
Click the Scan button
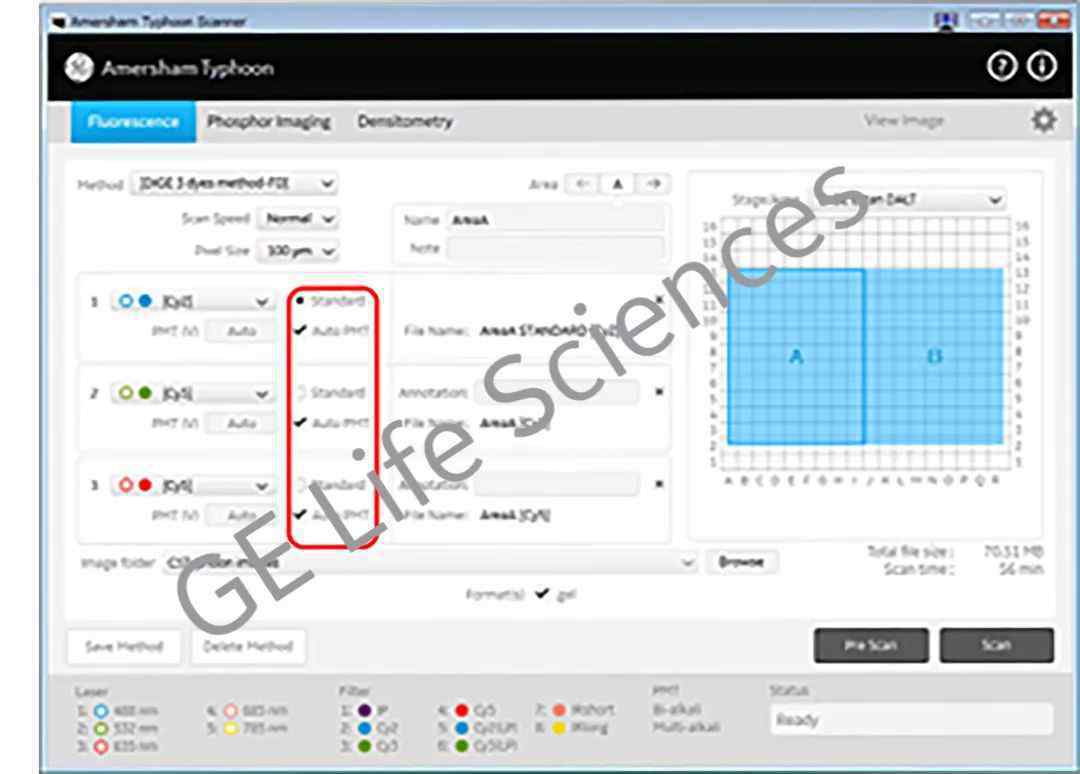pos(997,645)
